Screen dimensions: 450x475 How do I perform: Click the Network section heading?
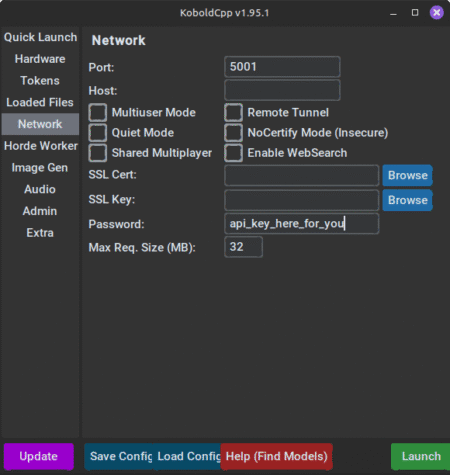pyautogui.click(x=119, y=40)
